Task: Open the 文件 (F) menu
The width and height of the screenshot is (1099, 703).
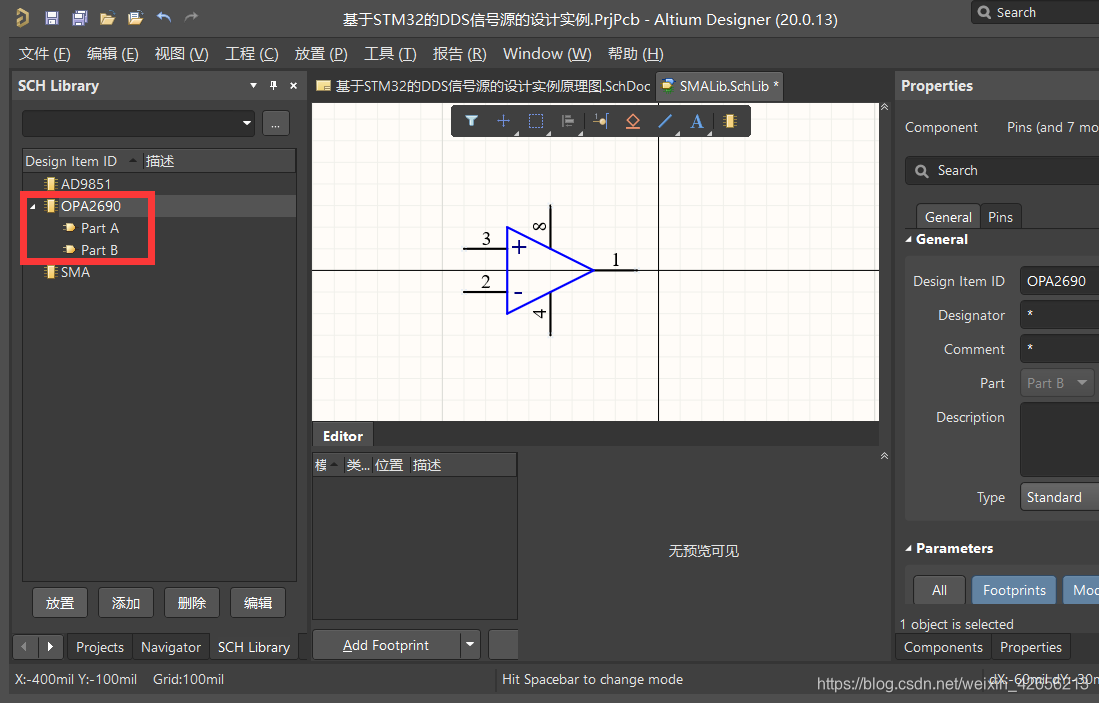Action: click(44, 54)
